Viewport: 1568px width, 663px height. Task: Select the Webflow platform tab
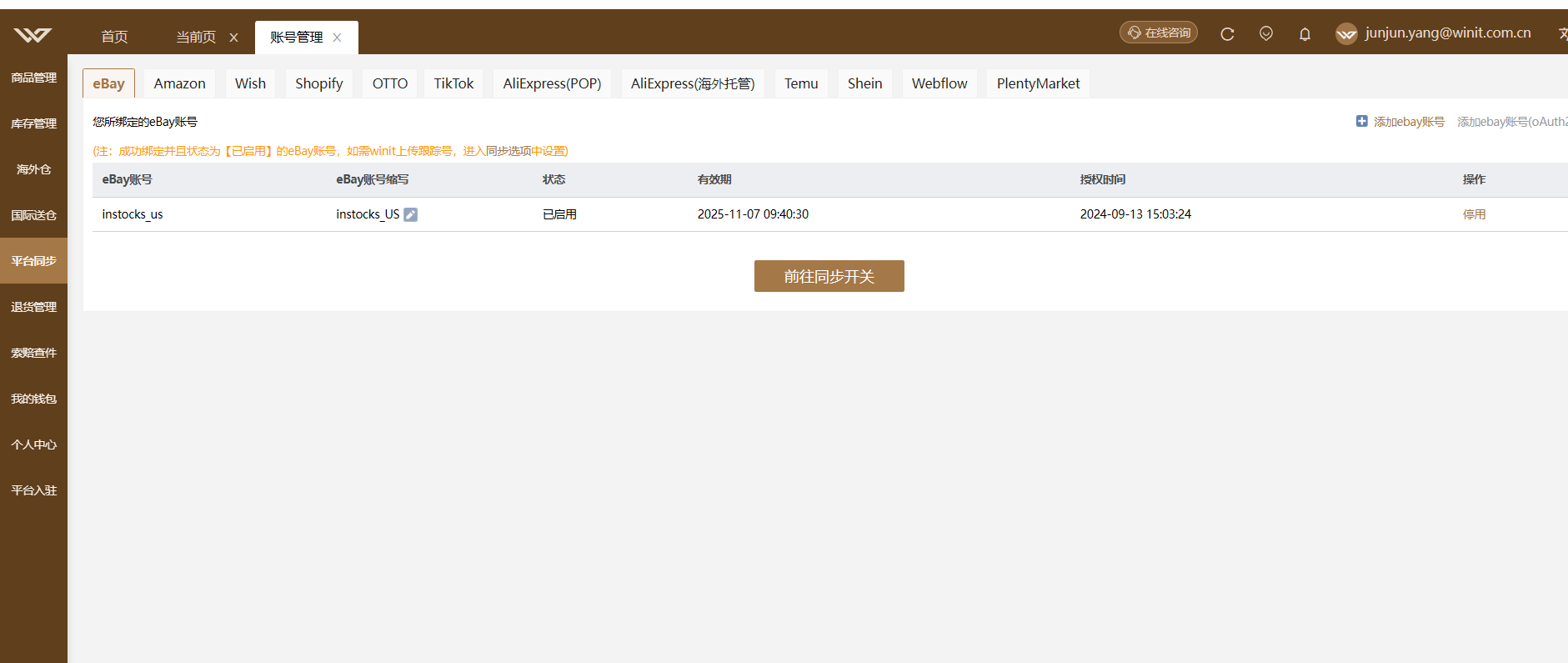coord(939,83)
